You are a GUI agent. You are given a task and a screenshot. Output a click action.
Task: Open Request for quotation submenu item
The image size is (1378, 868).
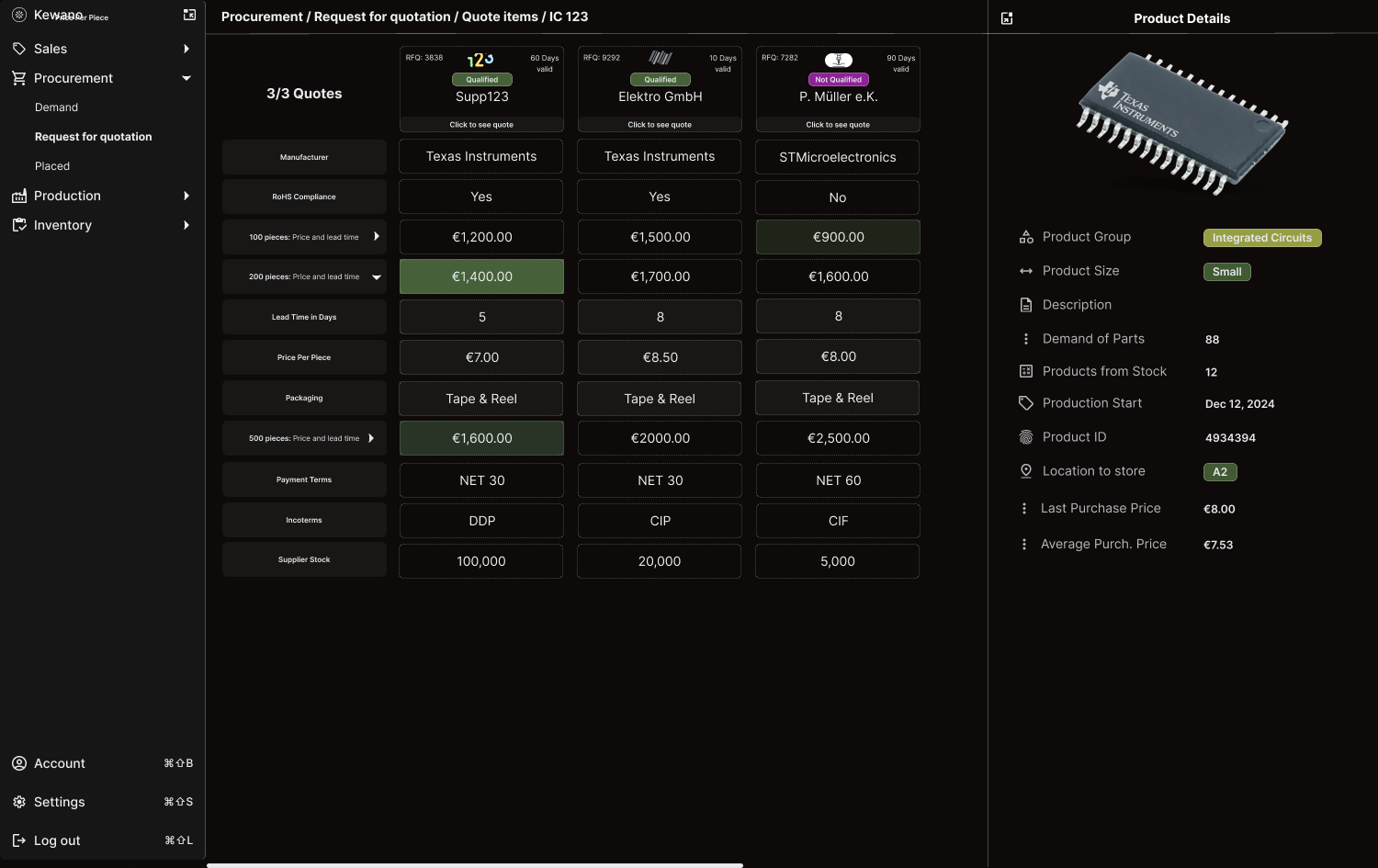click(94, 137)
